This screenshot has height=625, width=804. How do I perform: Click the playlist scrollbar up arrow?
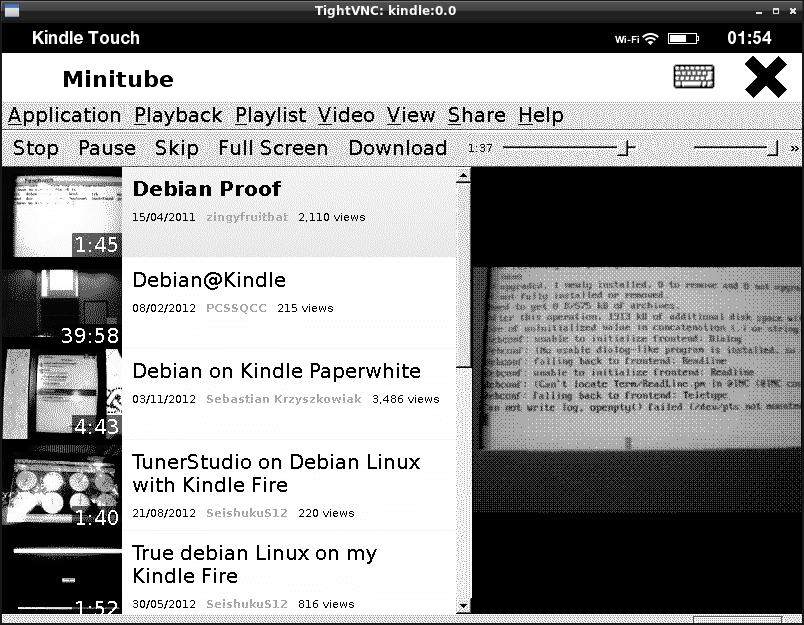(464, 176)
